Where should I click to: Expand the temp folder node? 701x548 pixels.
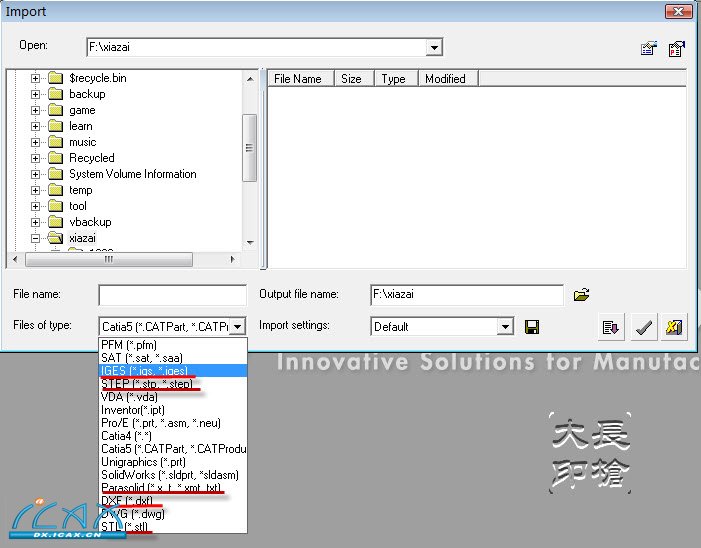pos(35,190)
